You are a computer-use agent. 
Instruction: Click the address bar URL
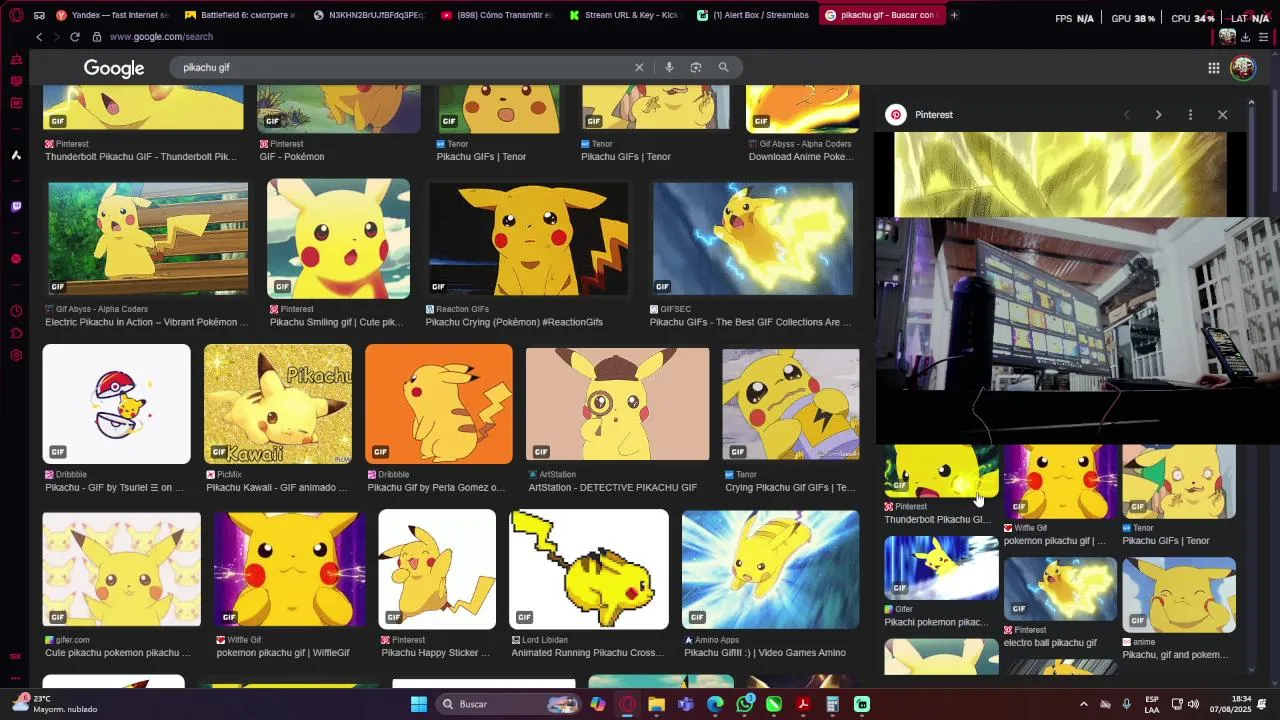161,37
